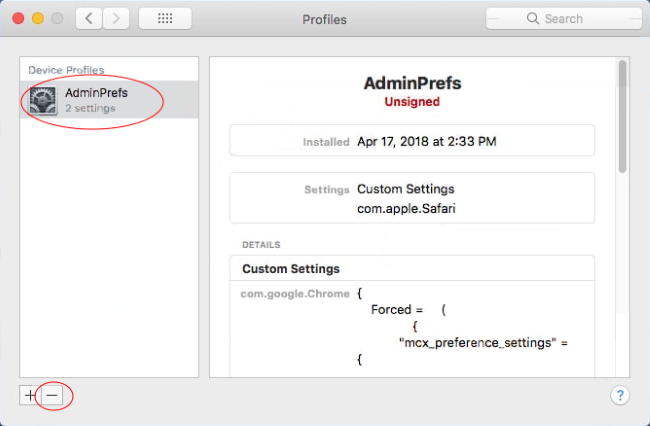
Task: Show all preferences grid button
Action: [165, 19]
